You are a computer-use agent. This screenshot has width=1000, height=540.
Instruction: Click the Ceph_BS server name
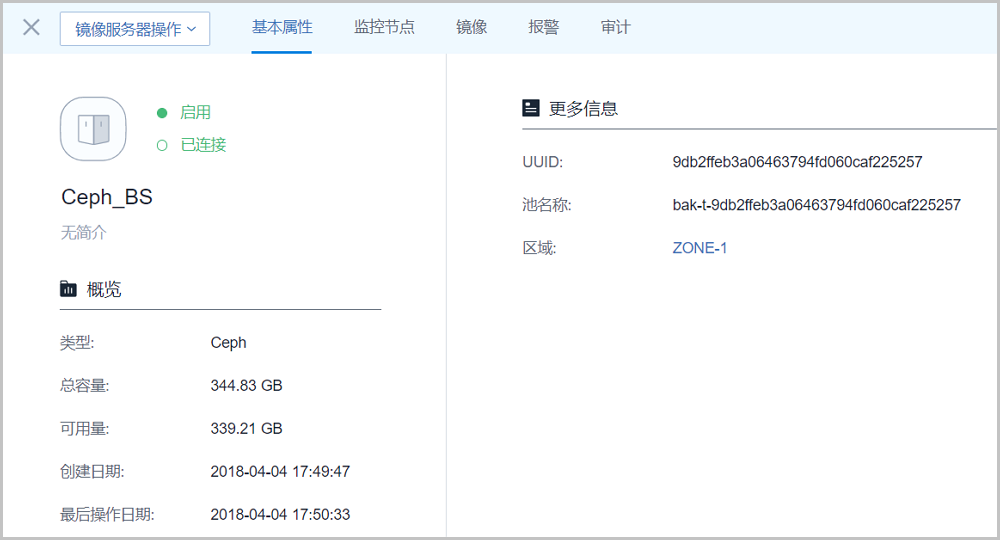(107, 197)
